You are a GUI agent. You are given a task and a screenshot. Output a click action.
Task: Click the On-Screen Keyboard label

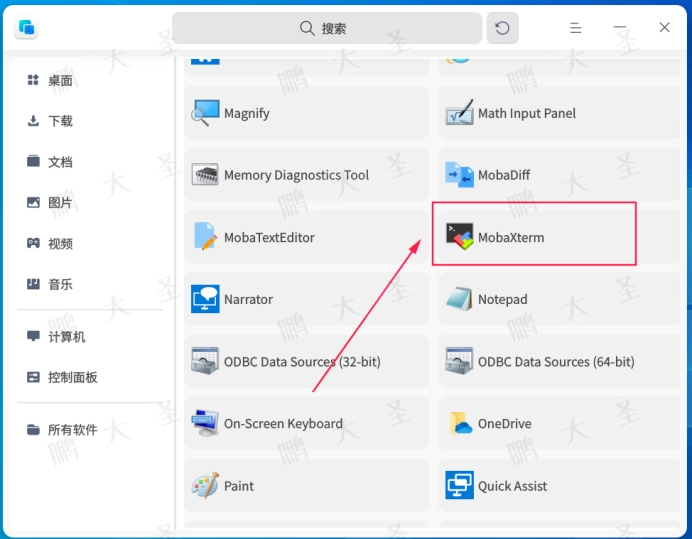coord(283,424)
